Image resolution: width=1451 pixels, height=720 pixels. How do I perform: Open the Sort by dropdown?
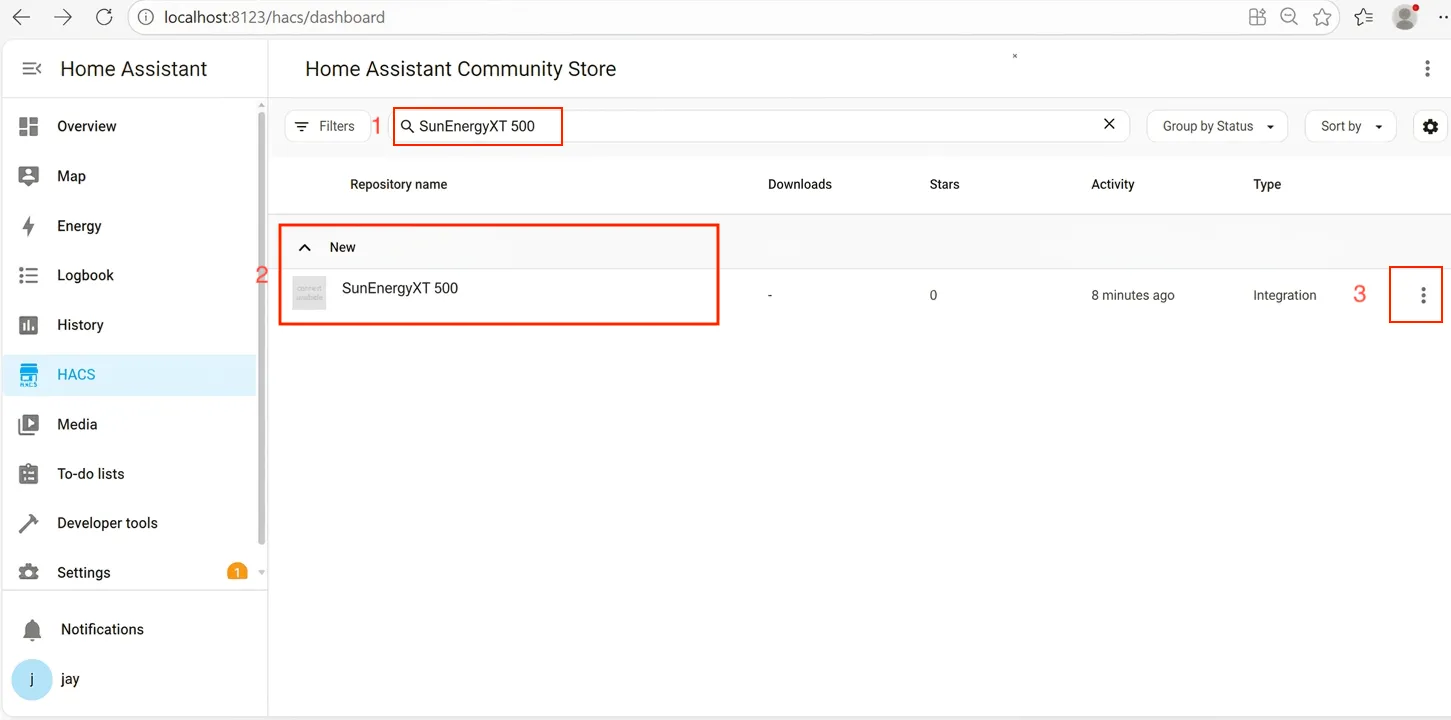1350,127
